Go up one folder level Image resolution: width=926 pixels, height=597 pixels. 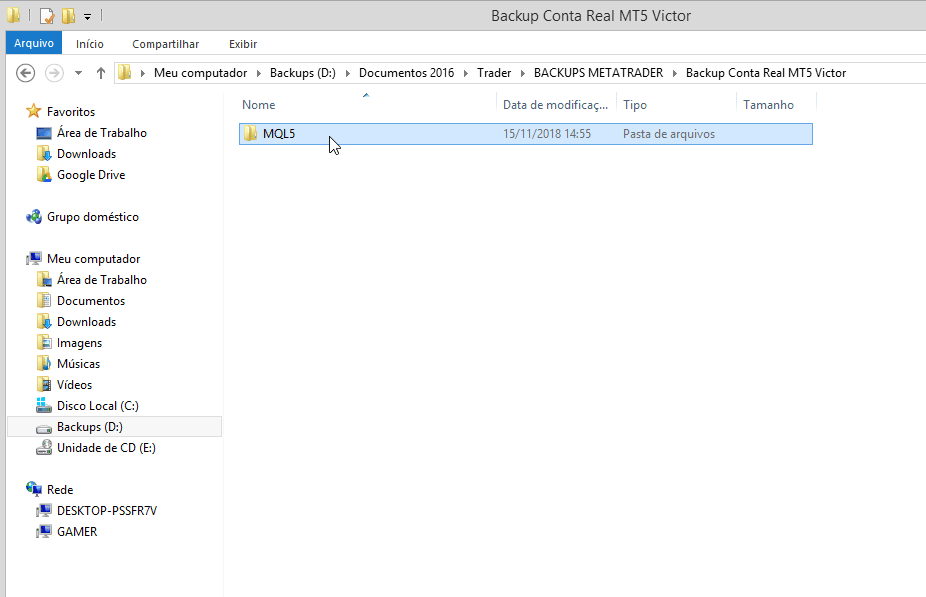point(100,73)
